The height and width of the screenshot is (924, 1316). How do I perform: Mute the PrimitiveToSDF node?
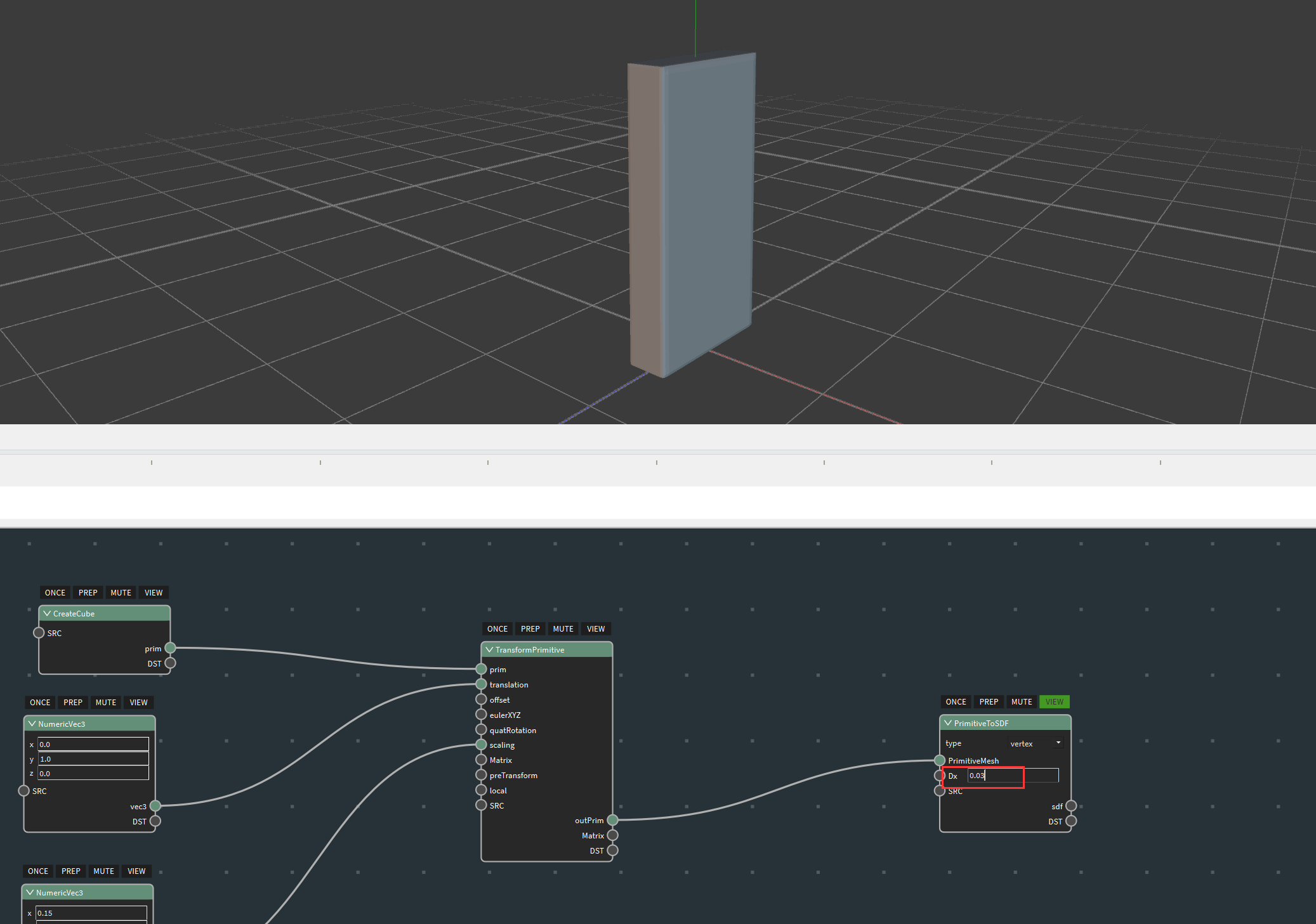(1022, 701)
